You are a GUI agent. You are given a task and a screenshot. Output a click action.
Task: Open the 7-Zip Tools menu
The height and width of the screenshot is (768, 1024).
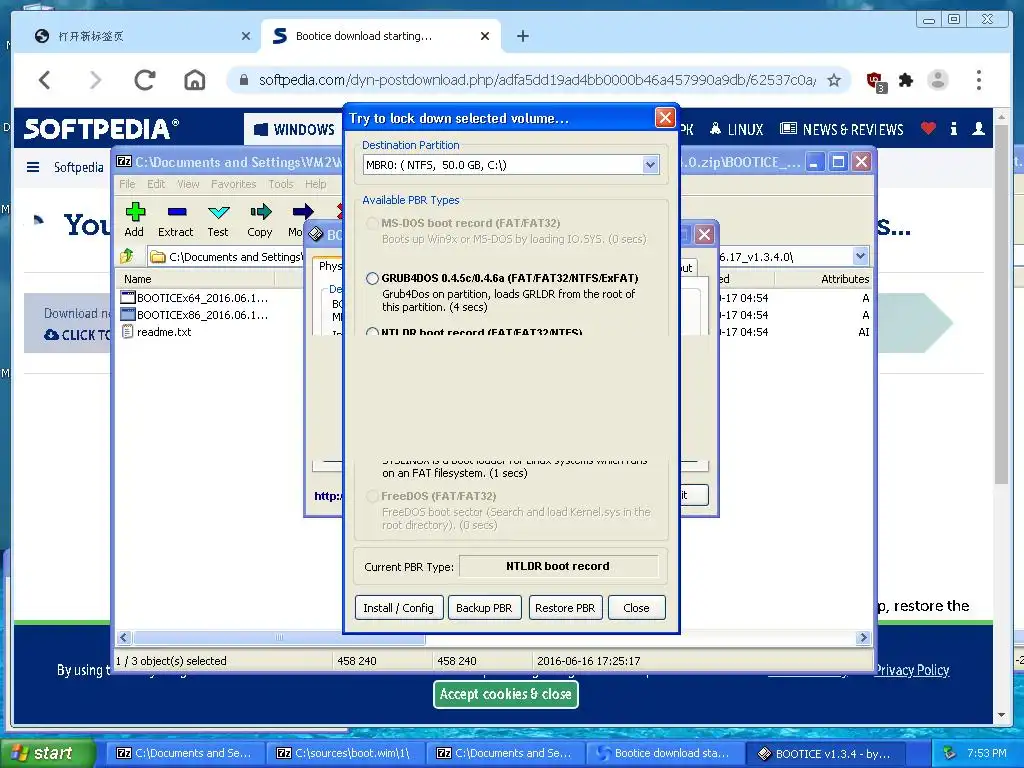(281, 184)
